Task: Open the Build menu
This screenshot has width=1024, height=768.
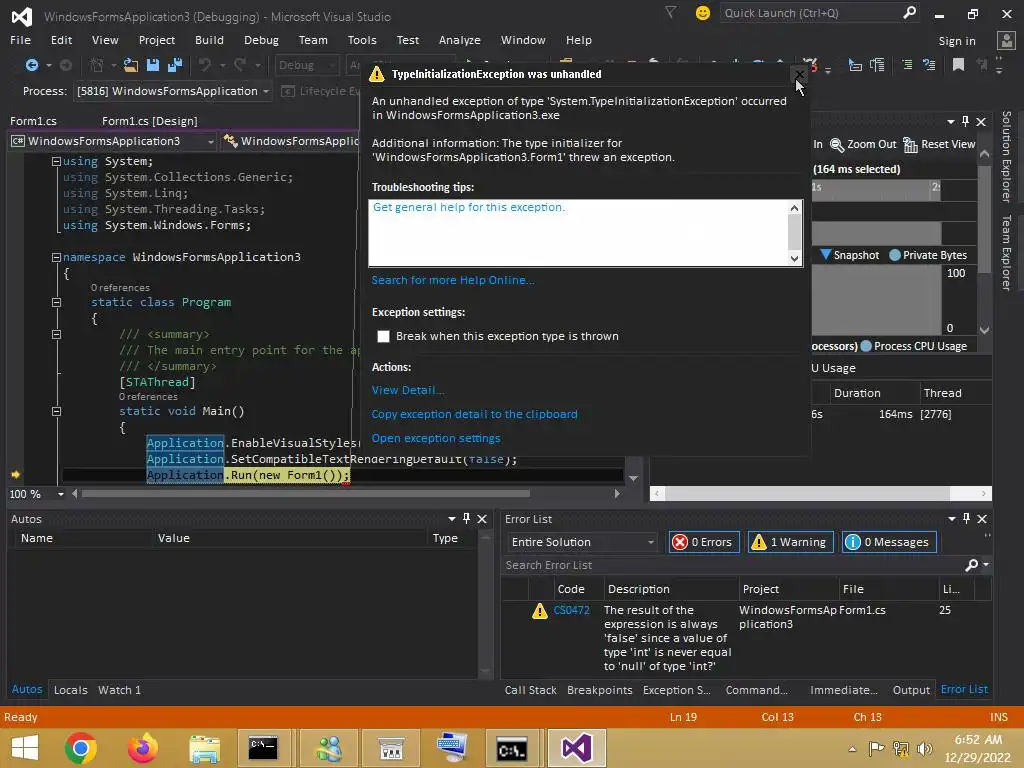Action: 209,40
